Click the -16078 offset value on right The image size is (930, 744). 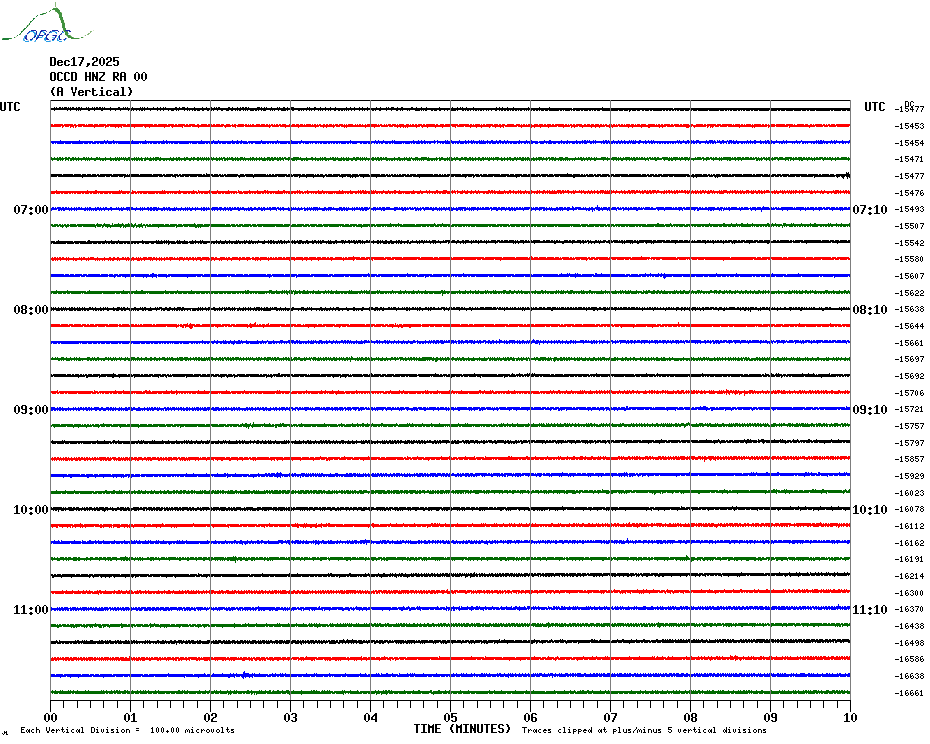click(x=910, y=509)
